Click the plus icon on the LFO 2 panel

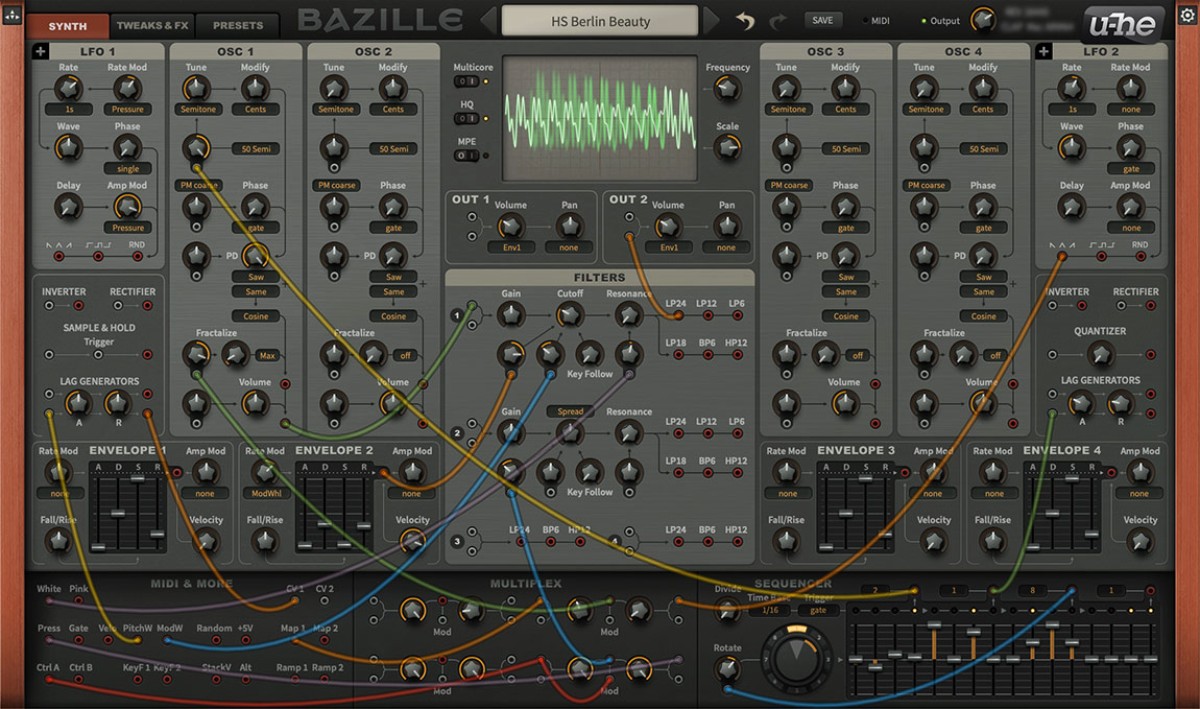click(x=1044, y=51)
